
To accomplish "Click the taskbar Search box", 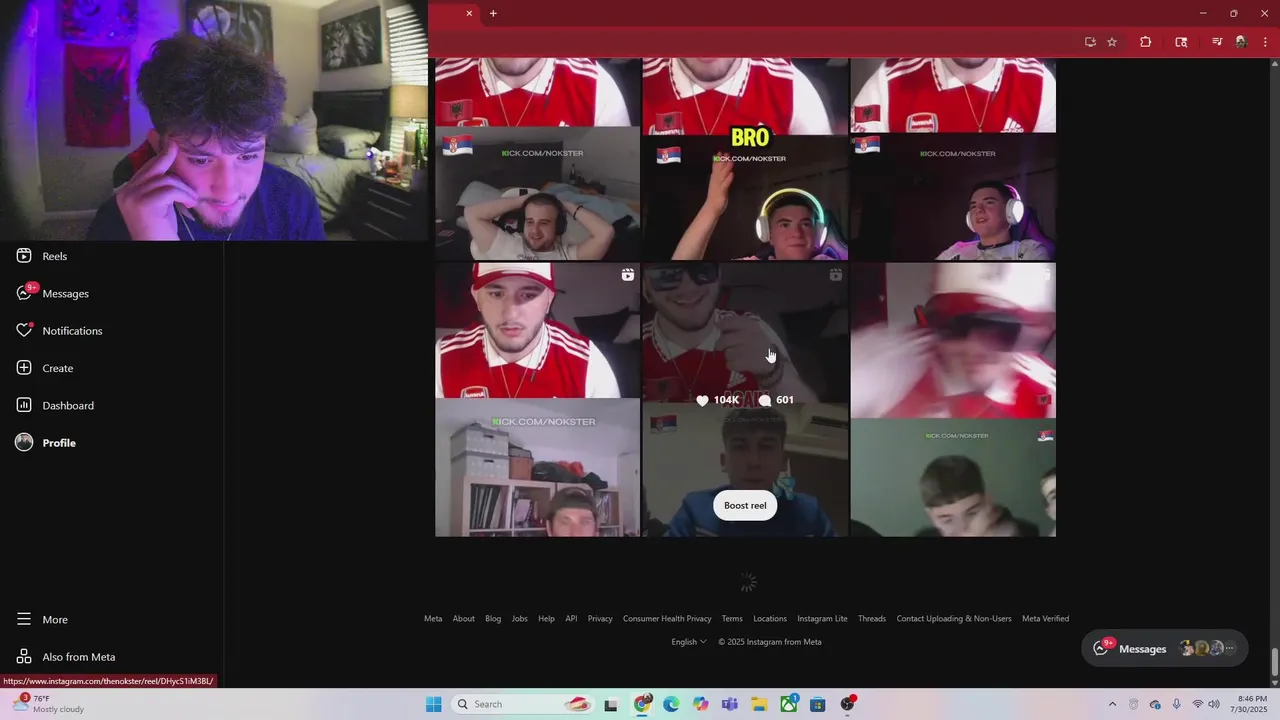I will point(522,704).
